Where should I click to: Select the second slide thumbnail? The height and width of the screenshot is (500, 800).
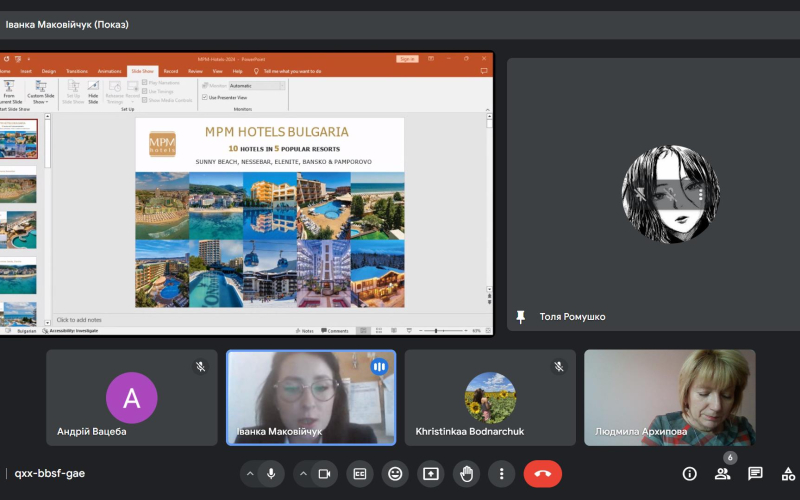[x=18, y=186]
